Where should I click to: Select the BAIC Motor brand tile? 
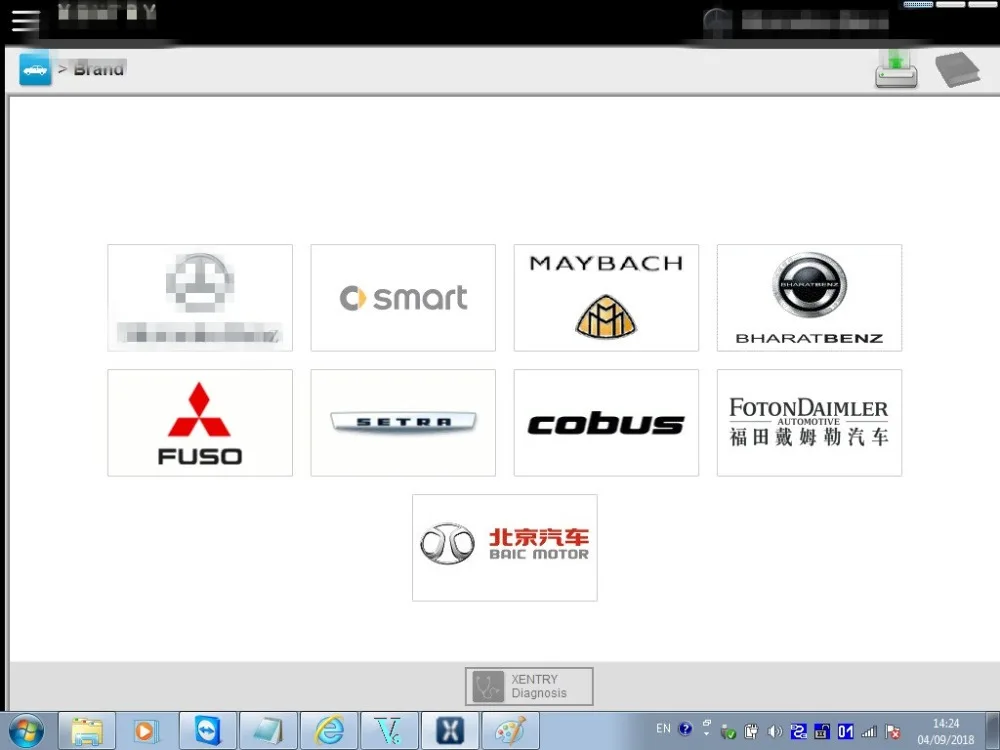click(x=505, y=548)
